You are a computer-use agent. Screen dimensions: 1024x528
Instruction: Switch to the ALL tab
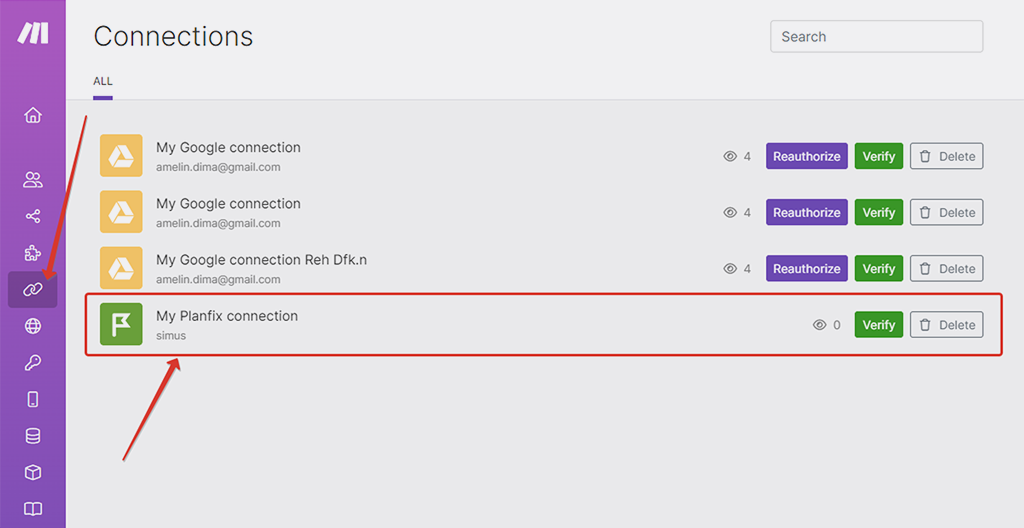103,82
